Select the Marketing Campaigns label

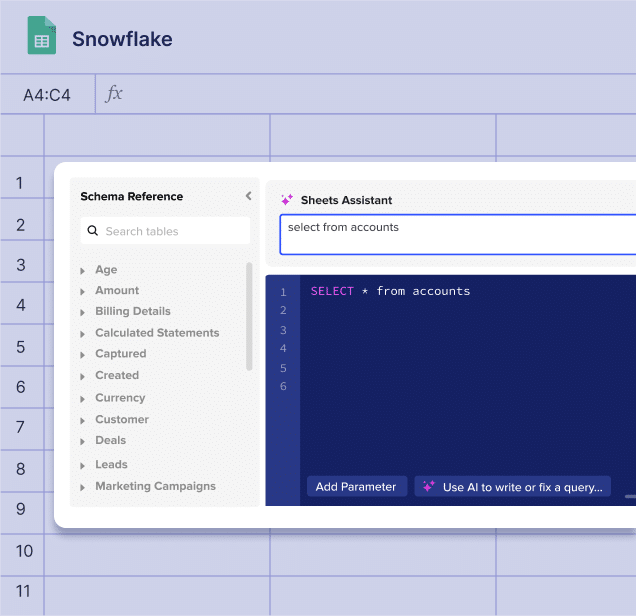[x=155, y=486]
